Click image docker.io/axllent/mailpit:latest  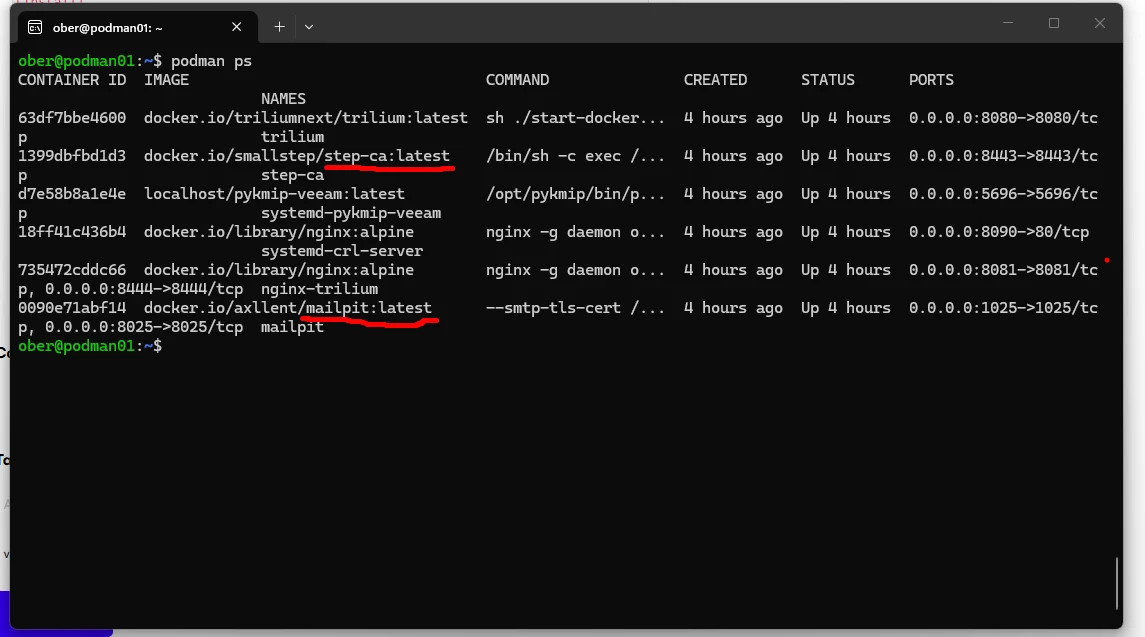pyautogui.click(x=288, y=308)
